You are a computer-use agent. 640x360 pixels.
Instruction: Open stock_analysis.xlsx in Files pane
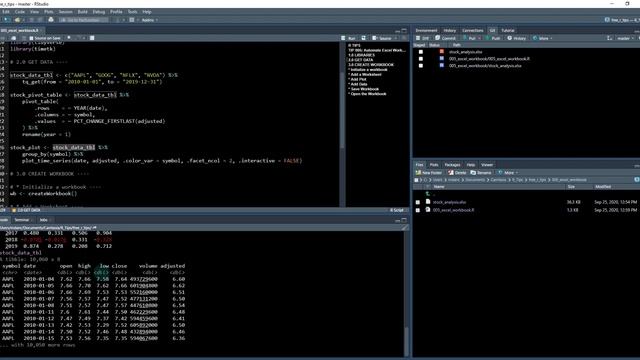(x=449, y=202)
